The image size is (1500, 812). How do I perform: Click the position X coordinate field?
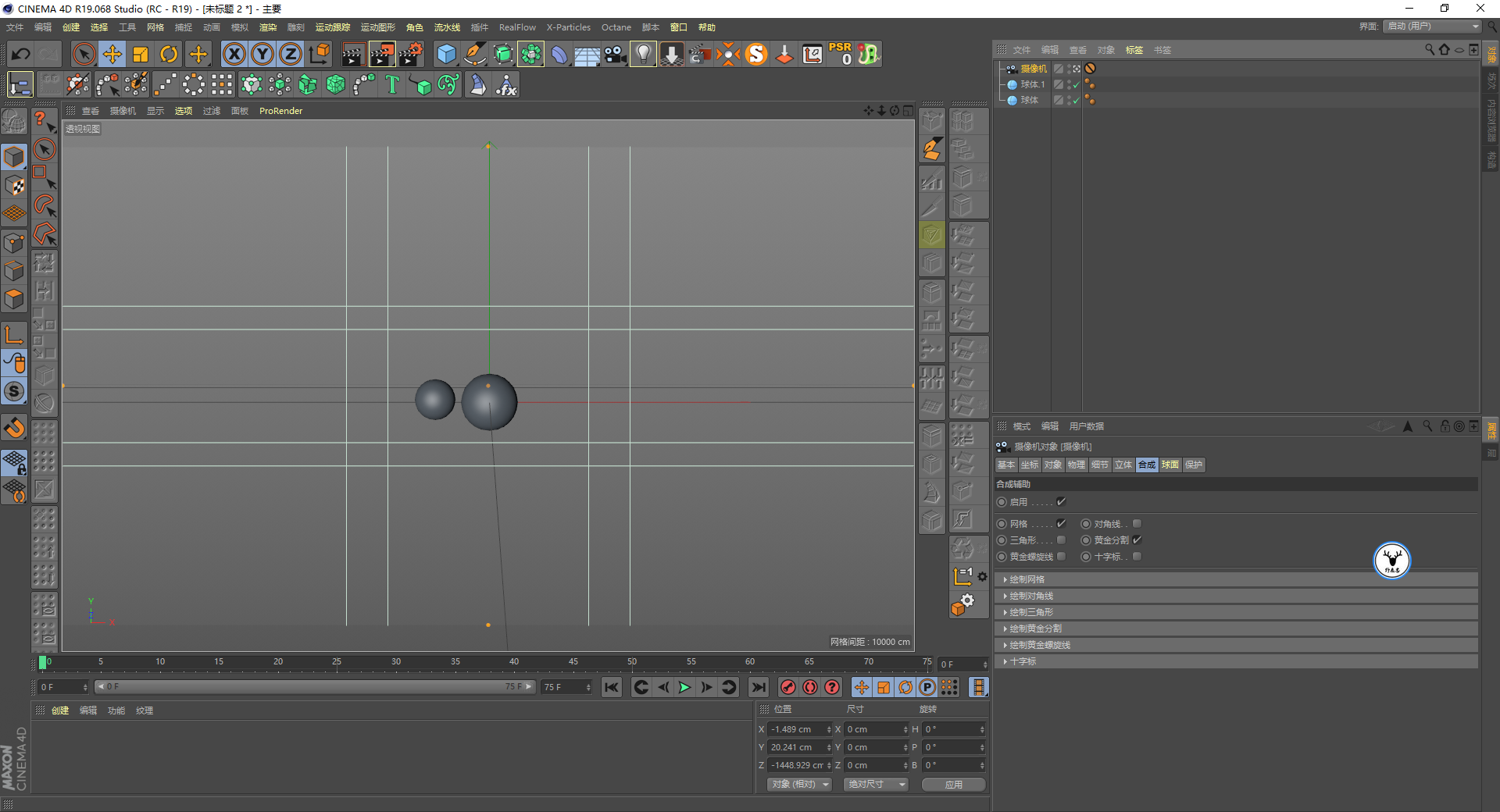click(x=800, y=729)
